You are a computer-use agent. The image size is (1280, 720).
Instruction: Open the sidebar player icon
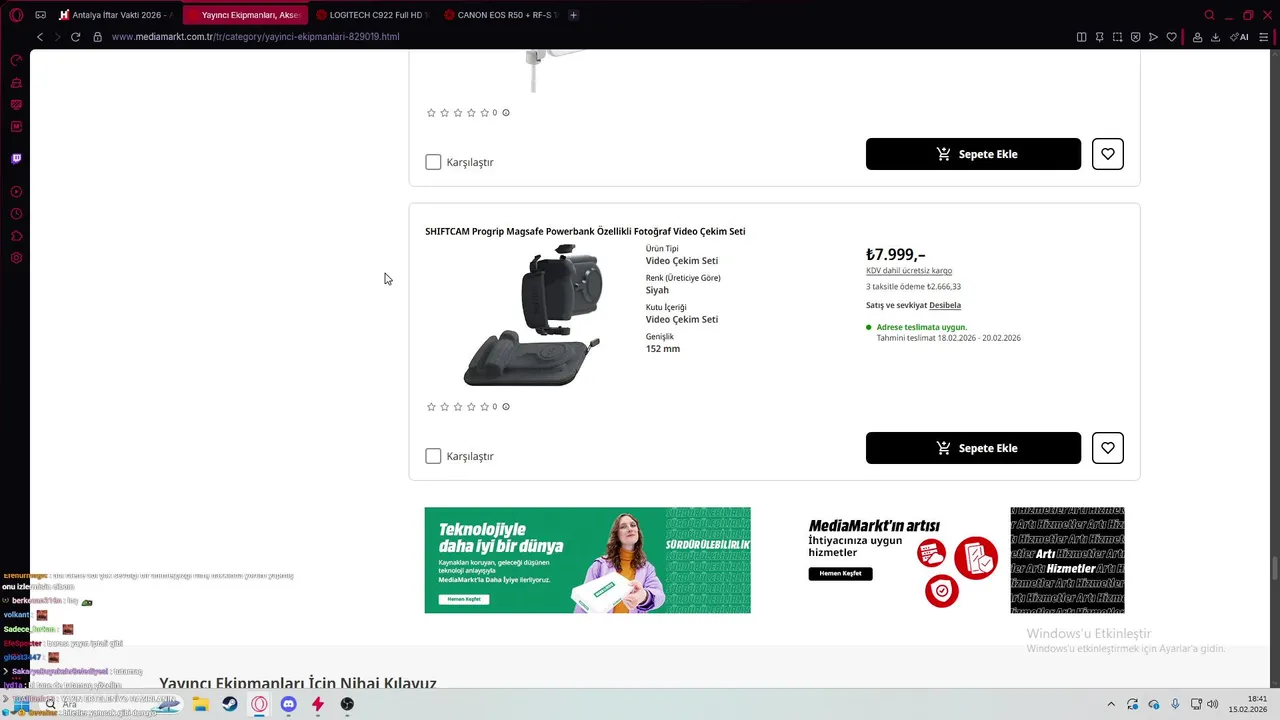[x=16, y=192]
